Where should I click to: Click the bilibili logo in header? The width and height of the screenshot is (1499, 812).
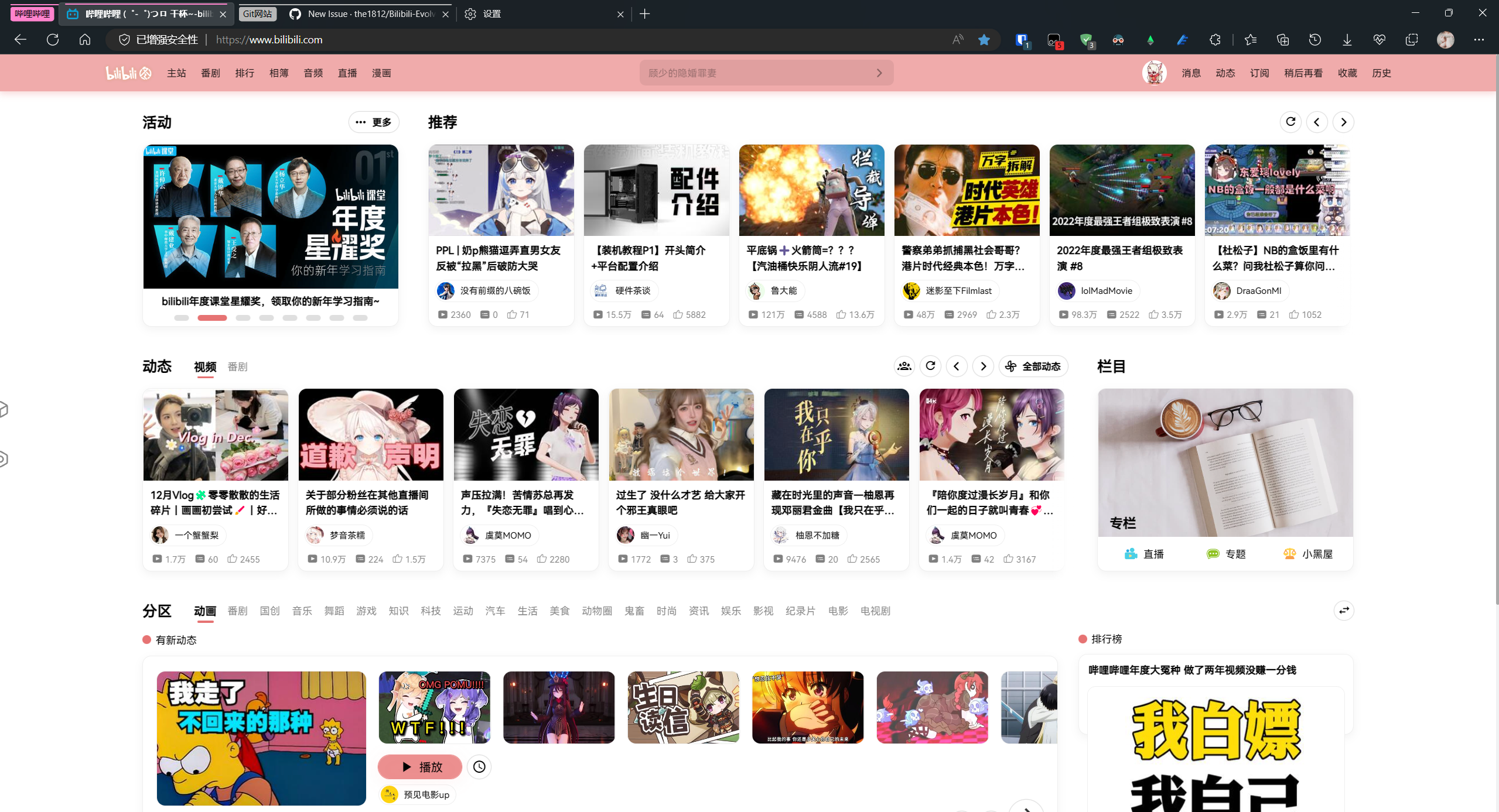128,73
